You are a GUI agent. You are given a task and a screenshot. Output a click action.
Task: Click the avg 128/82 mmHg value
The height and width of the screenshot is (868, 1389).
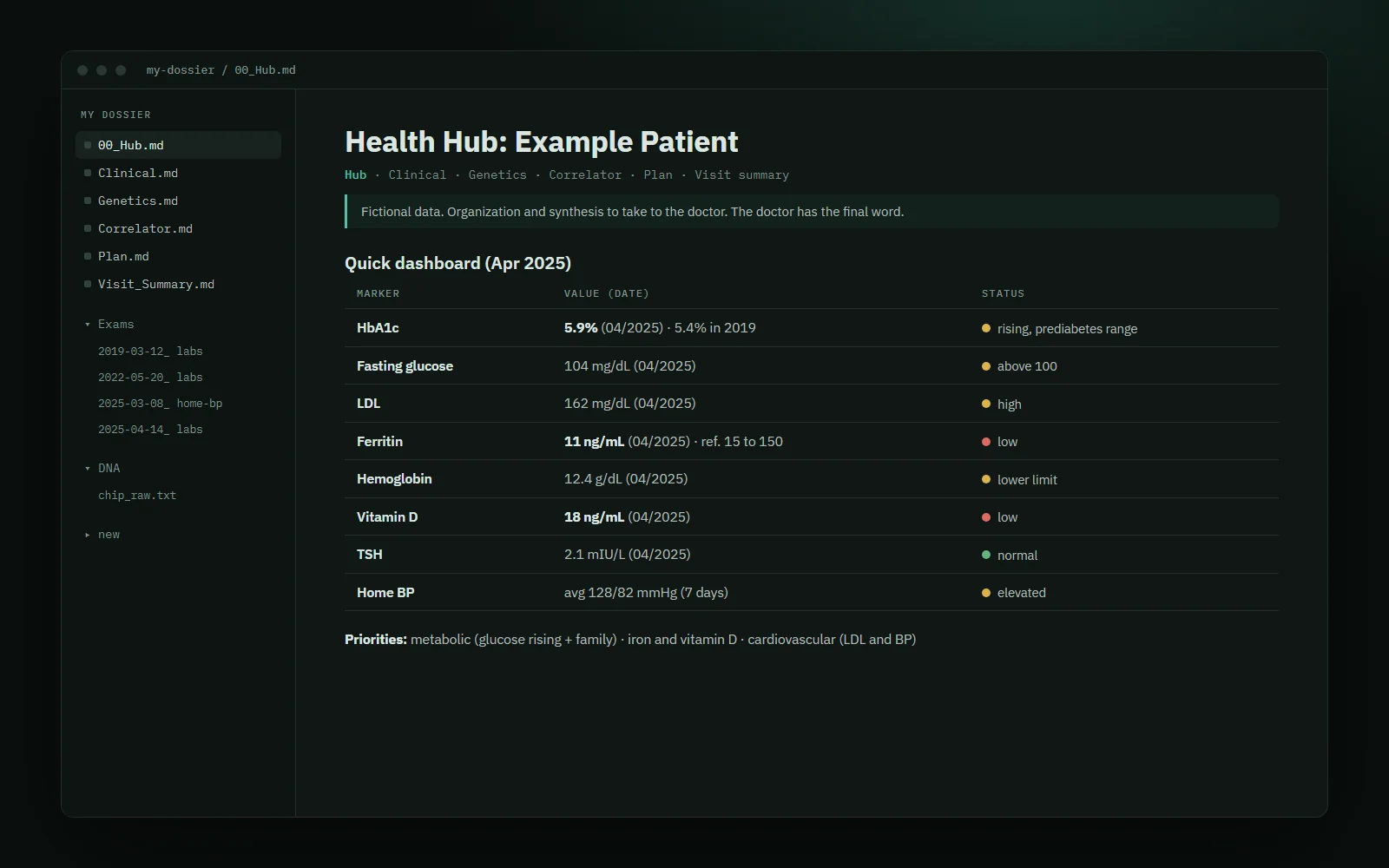tap(646, 593)
